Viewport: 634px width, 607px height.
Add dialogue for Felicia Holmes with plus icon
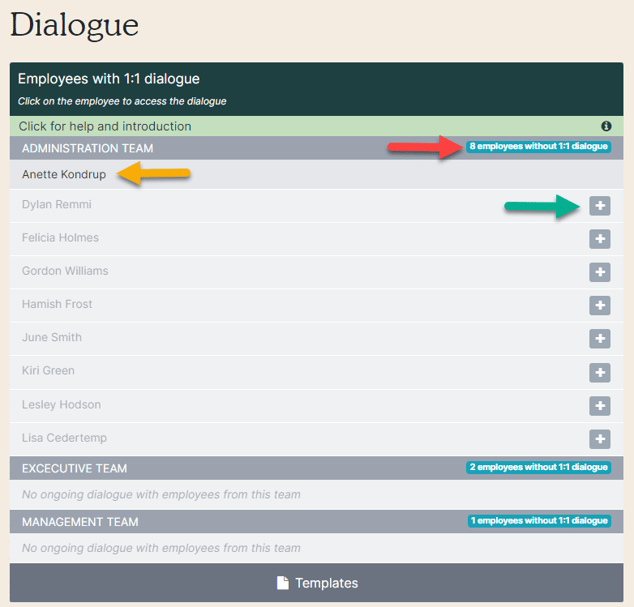click(x=600, y=239)
